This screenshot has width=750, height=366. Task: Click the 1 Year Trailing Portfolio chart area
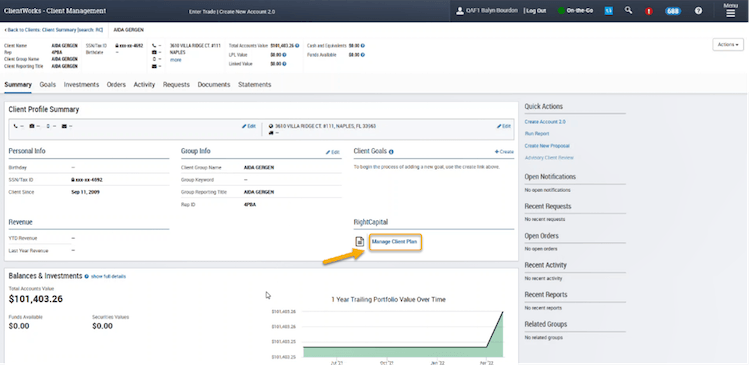coord(403,334)
